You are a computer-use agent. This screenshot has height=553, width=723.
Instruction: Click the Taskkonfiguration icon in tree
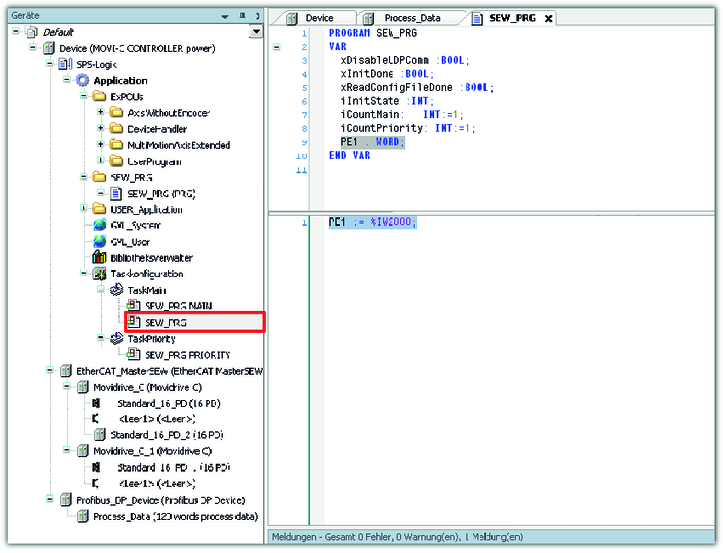coord(99,273)
